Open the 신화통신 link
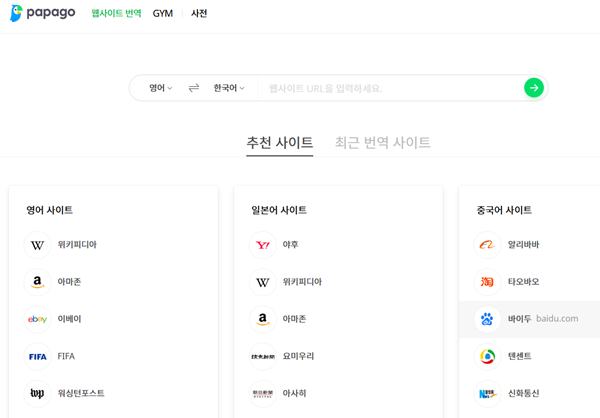The height and width of the screenshot is (418, 600). pos(523,394)
